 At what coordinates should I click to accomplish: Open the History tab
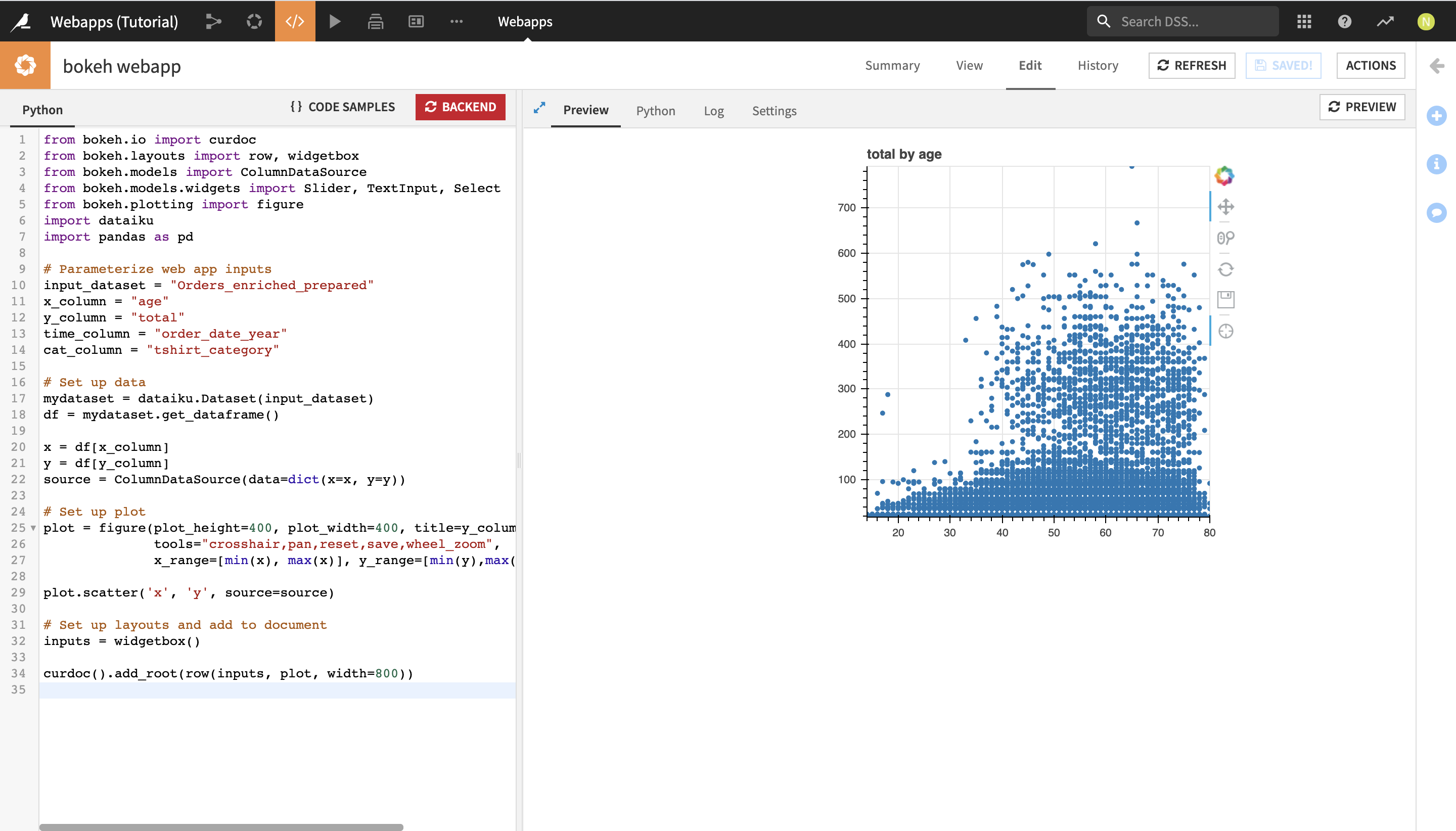pos(1098,66)
